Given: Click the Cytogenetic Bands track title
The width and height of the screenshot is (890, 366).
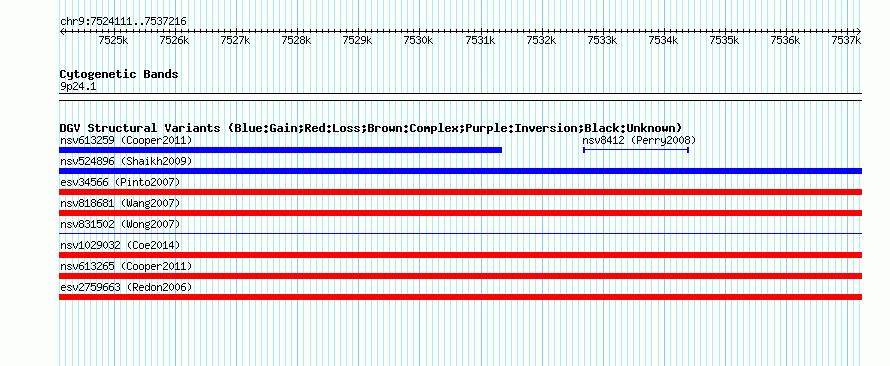Looking at the screenshot, I should click(119, 74).
